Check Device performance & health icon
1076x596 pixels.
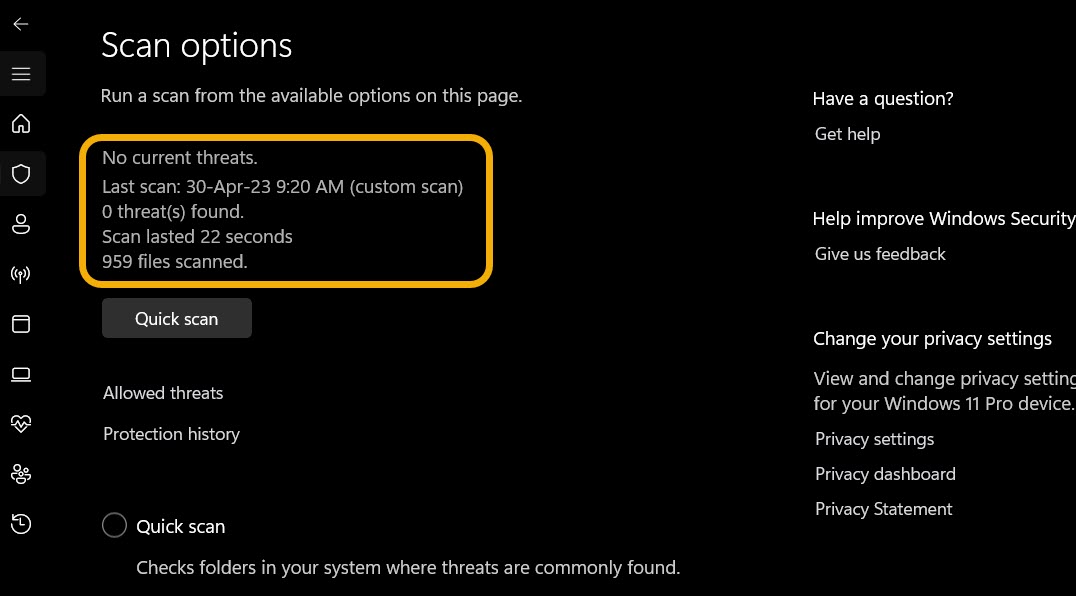click(21, 424)
